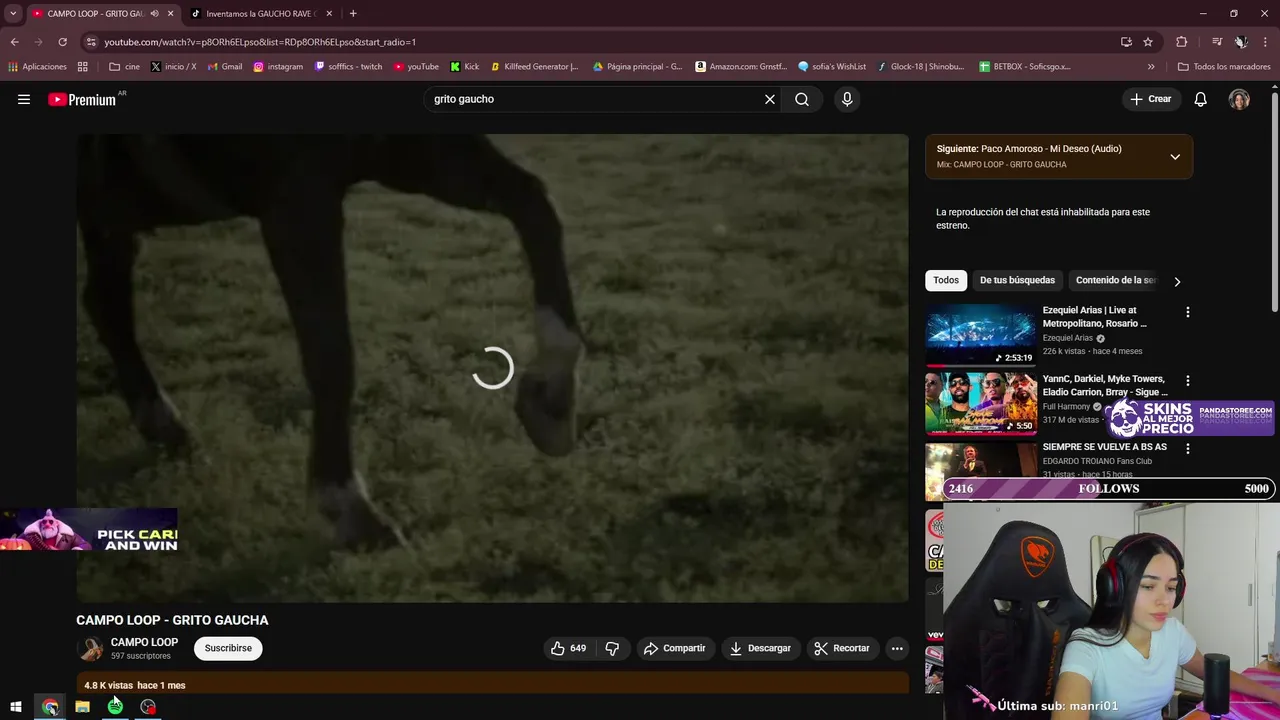Click Suscribirse button
The height and width of the screenshot is (720, 1280).
(x=228, y=648)
